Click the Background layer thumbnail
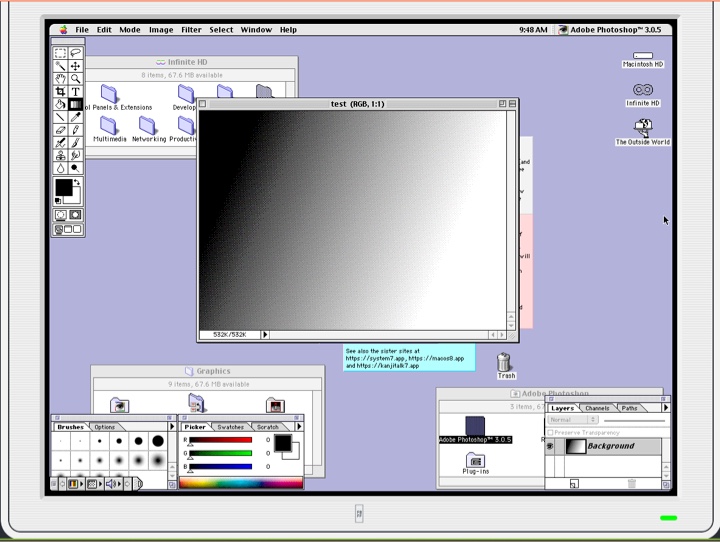Image resolution: width=720 pixels, height=542 pixels. click(576, 446)
